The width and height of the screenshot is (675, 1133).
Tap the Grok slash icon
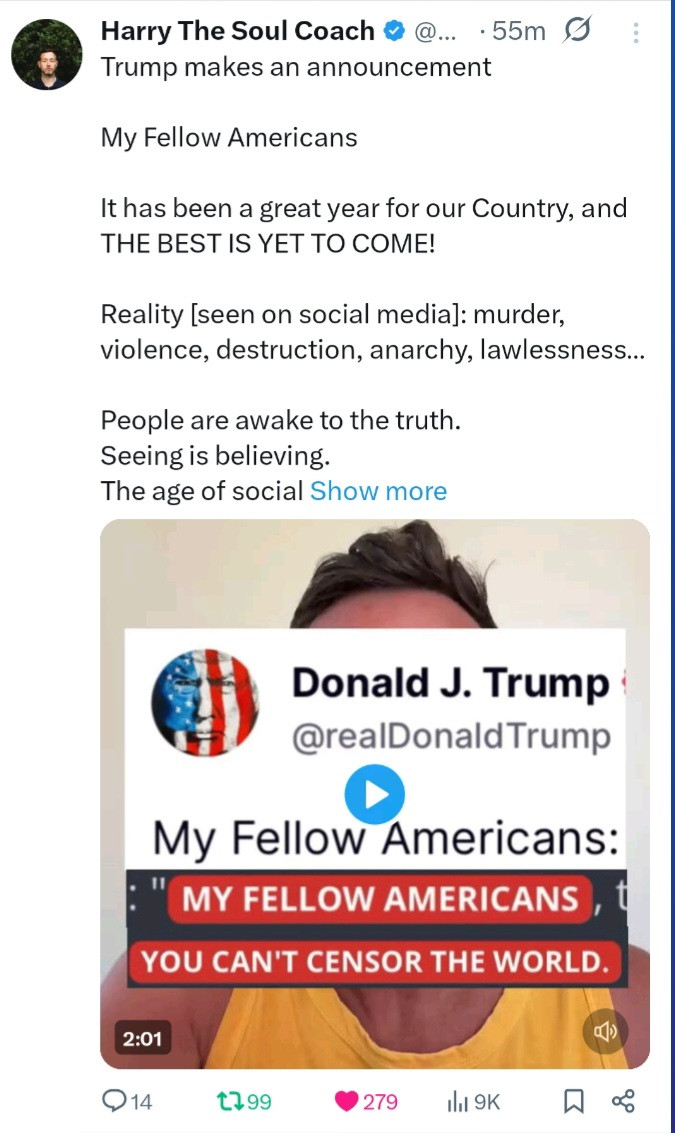[x=576, y=31]
